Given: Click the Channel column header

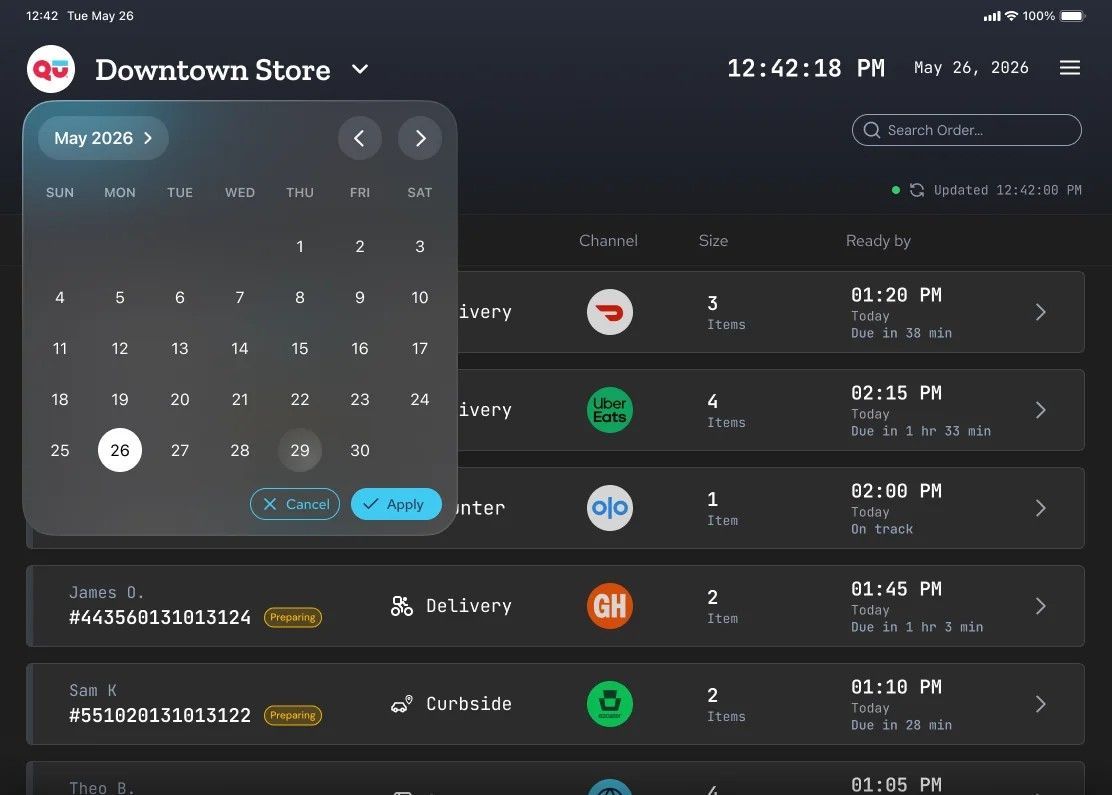Looking at the screenshot, I should pos(608,241).
